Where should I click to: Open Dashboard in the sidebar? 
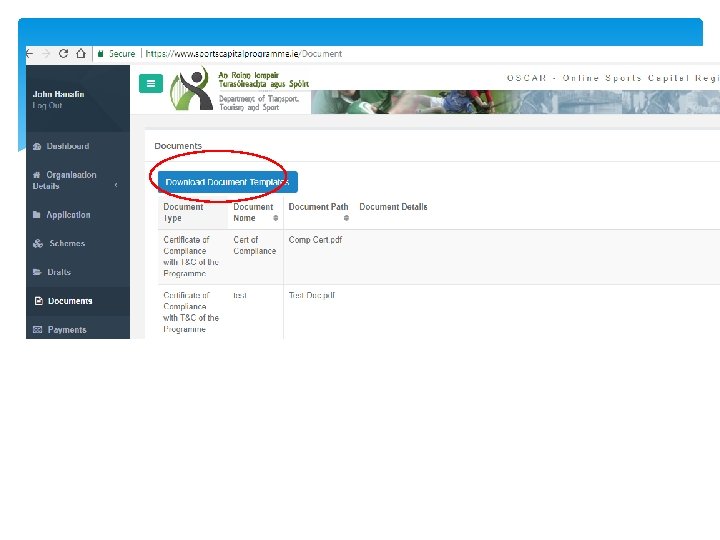coord(68,146)
